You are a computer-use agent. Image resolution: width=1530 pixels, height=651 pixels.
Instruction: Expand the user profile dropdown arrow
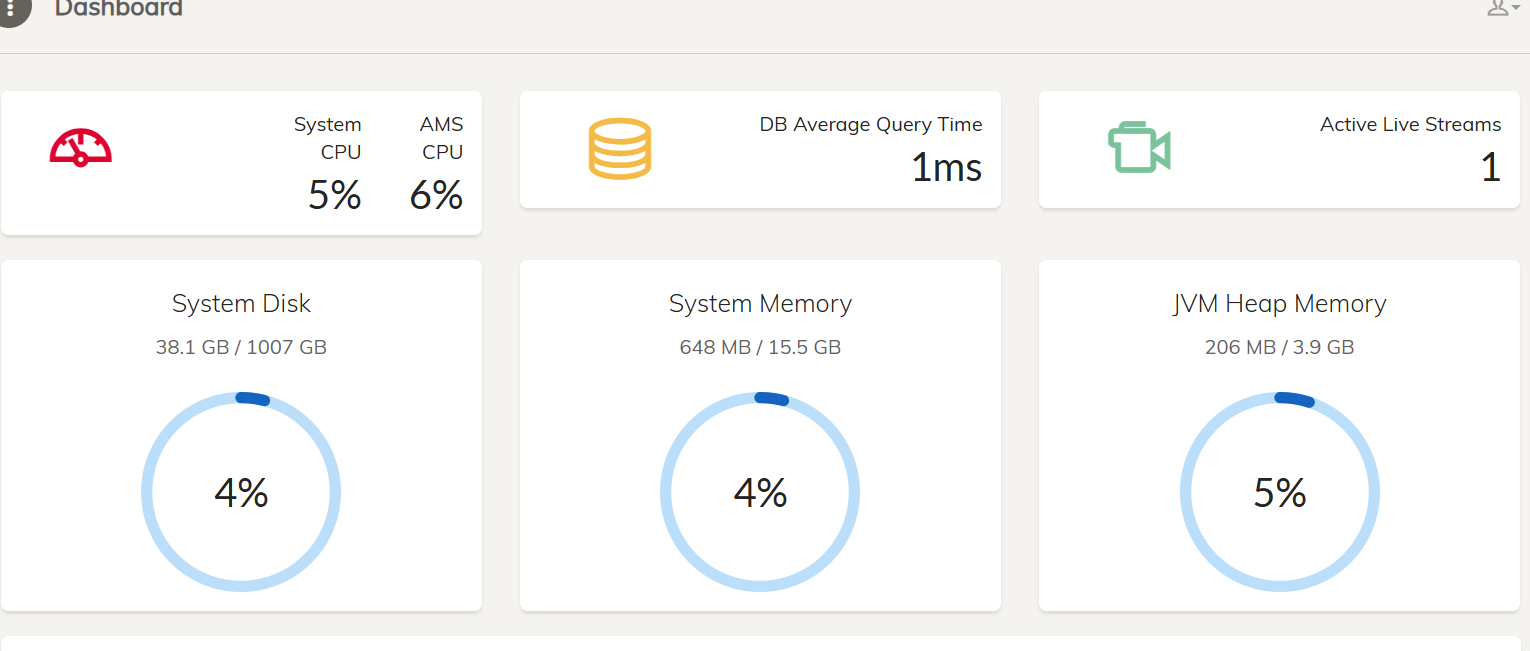click(x=1516, y=7)
